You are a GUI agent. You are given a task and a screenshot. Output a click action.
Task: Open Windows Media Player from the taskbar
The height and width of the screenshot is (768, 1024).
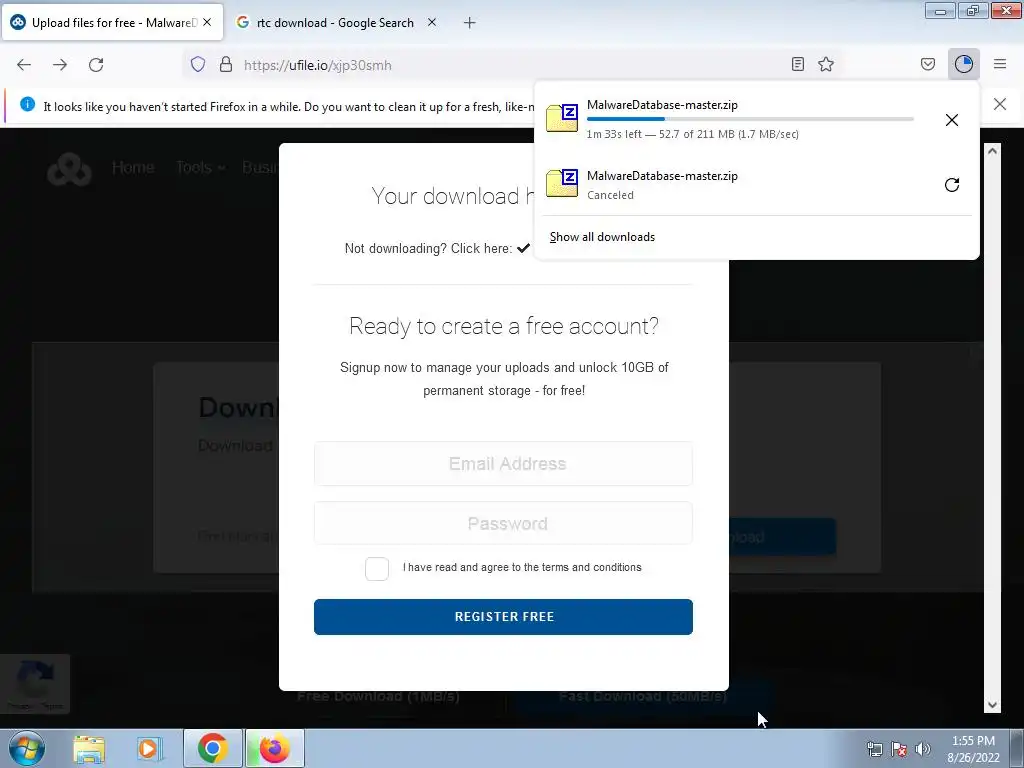[150, 748]
